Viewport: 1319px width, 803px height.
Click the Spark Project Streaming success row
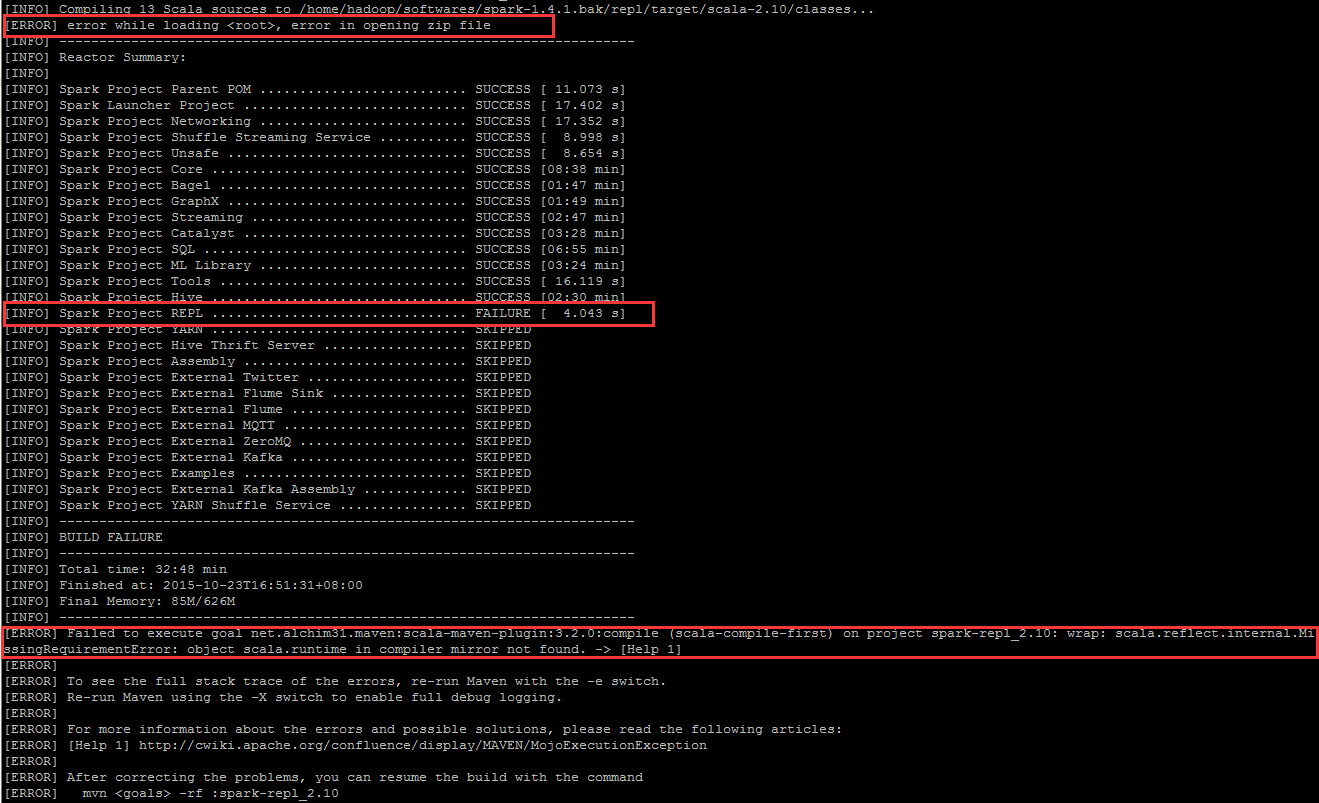pos(315,217)
